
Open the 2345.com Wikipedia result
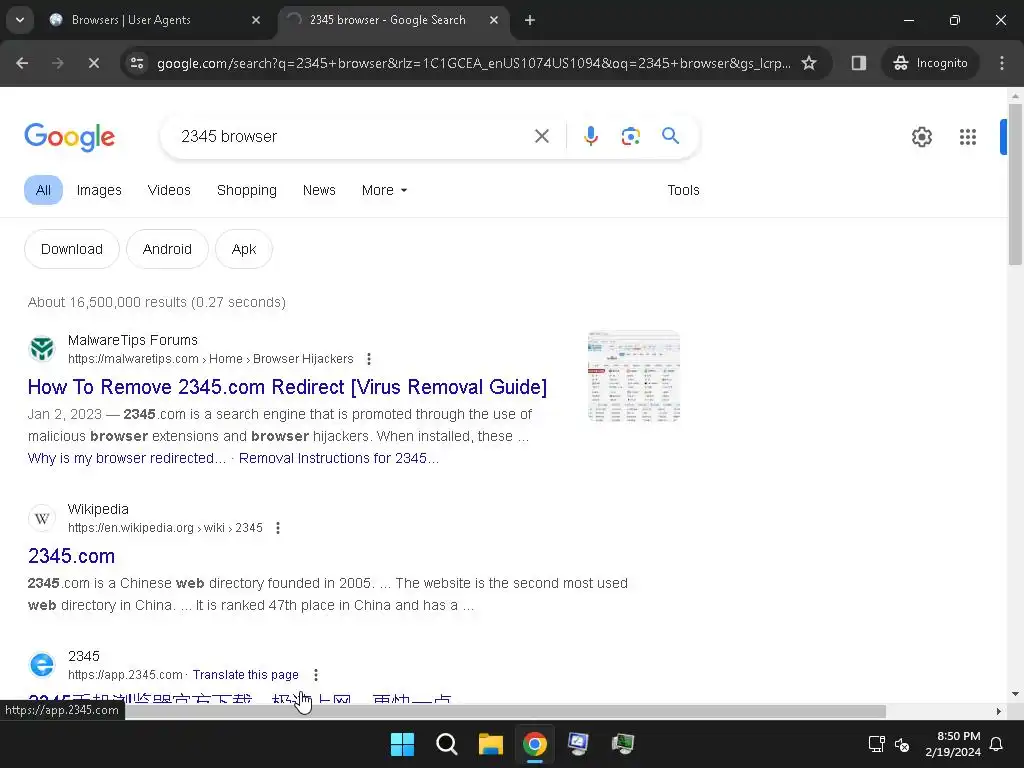(71, 556)
